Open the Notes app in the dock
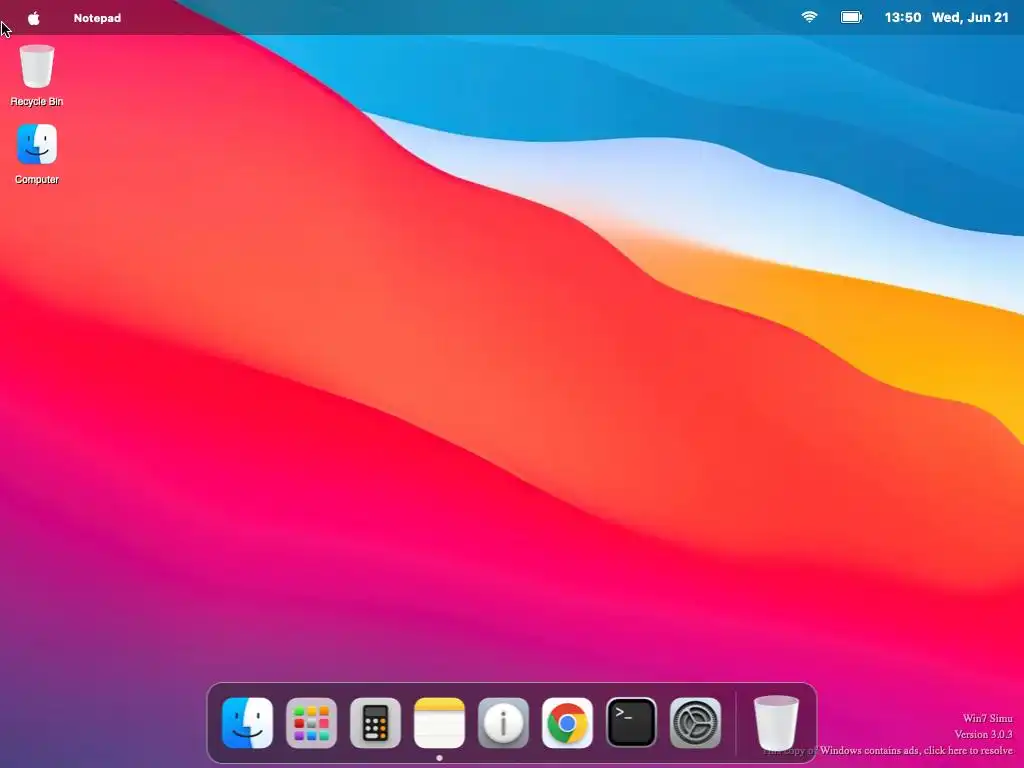The image size is (1024, 768). [x=440, y=723]
